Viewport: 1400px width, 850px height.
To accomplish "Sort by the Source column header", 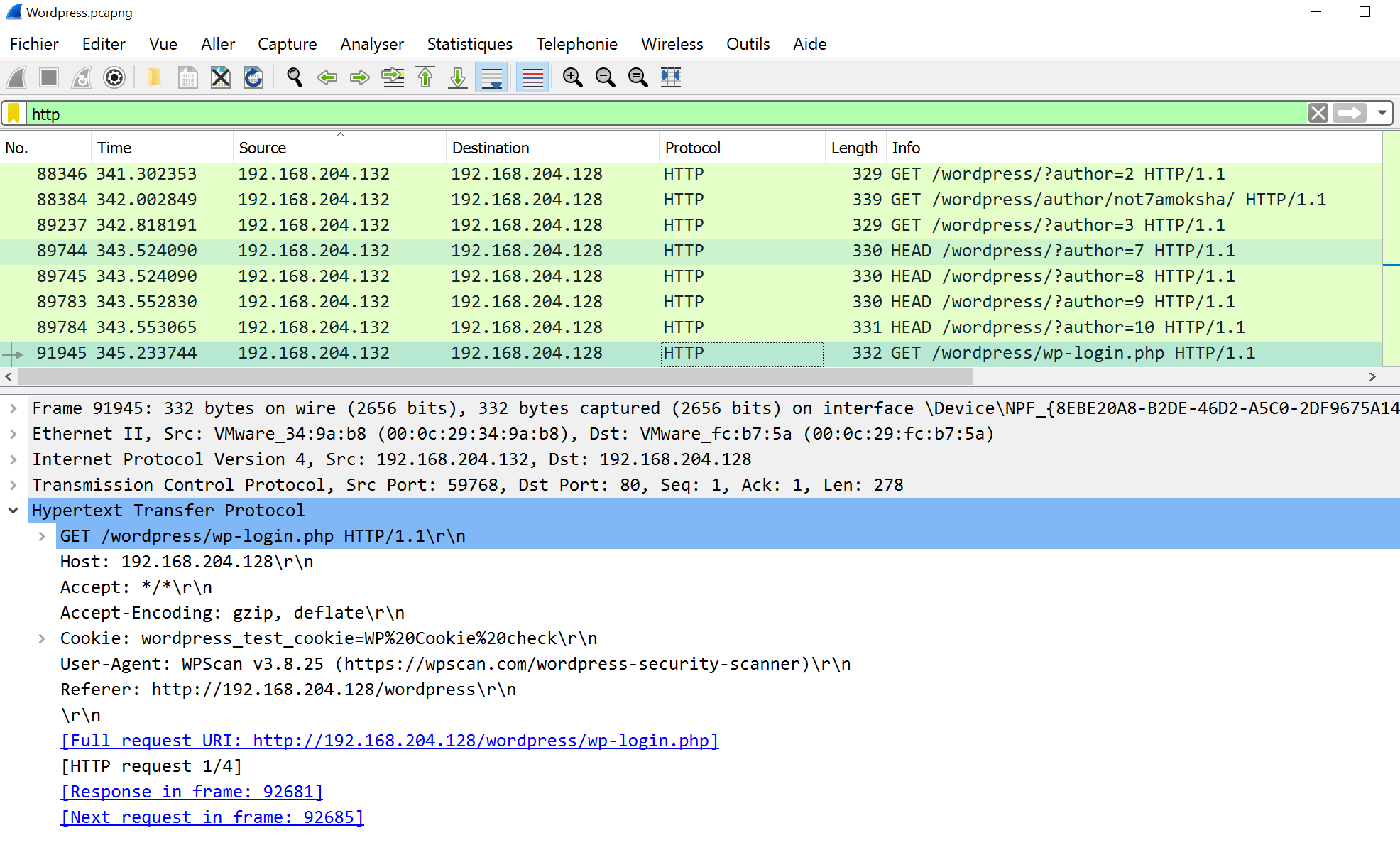I will click(340, 148).
